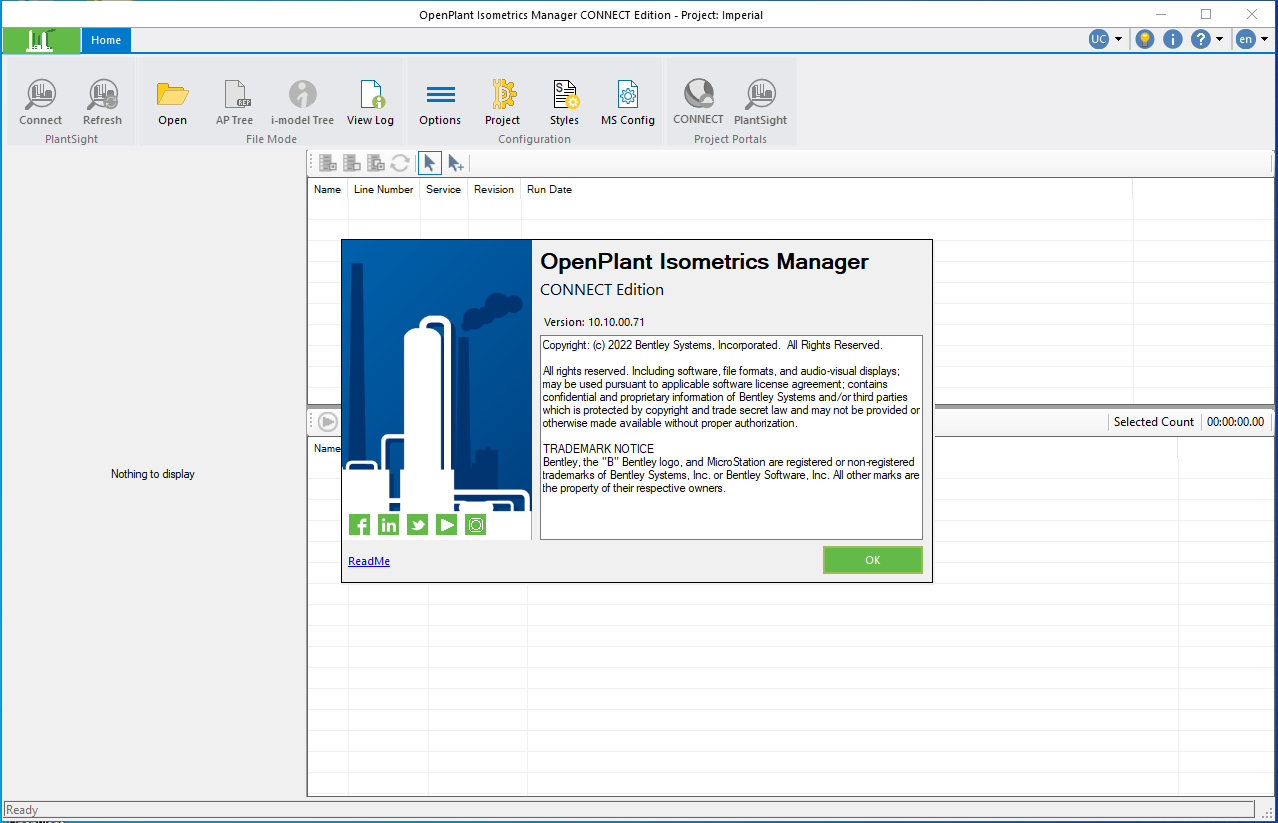Open LinkedIn icon in About dialog
Image resolution: width=1278 pixels, height=823 pixels.
[388, 525]
